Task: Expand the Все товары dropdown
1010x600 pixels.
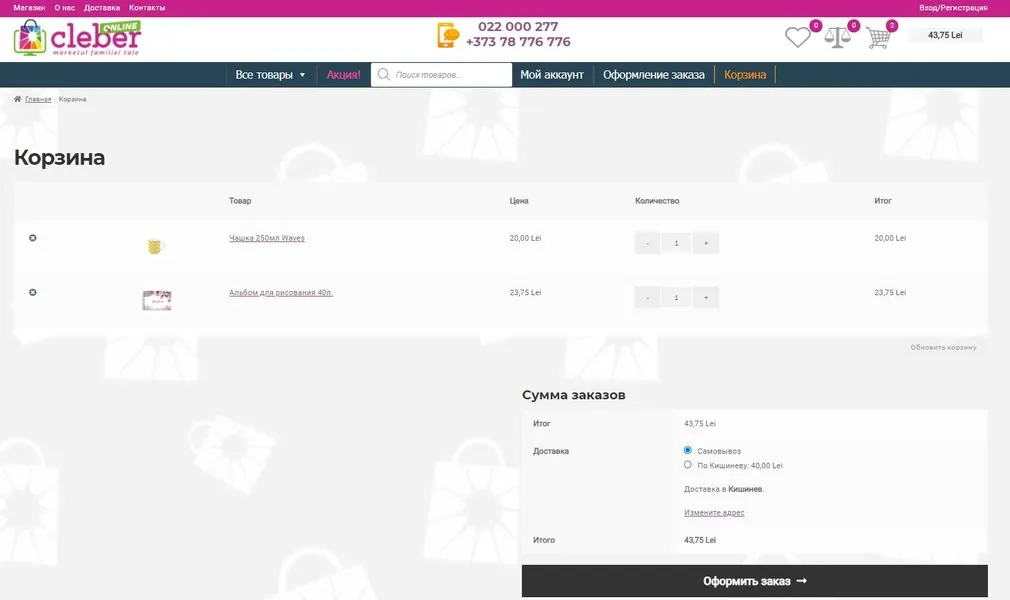Action: (x=271, y=75)
